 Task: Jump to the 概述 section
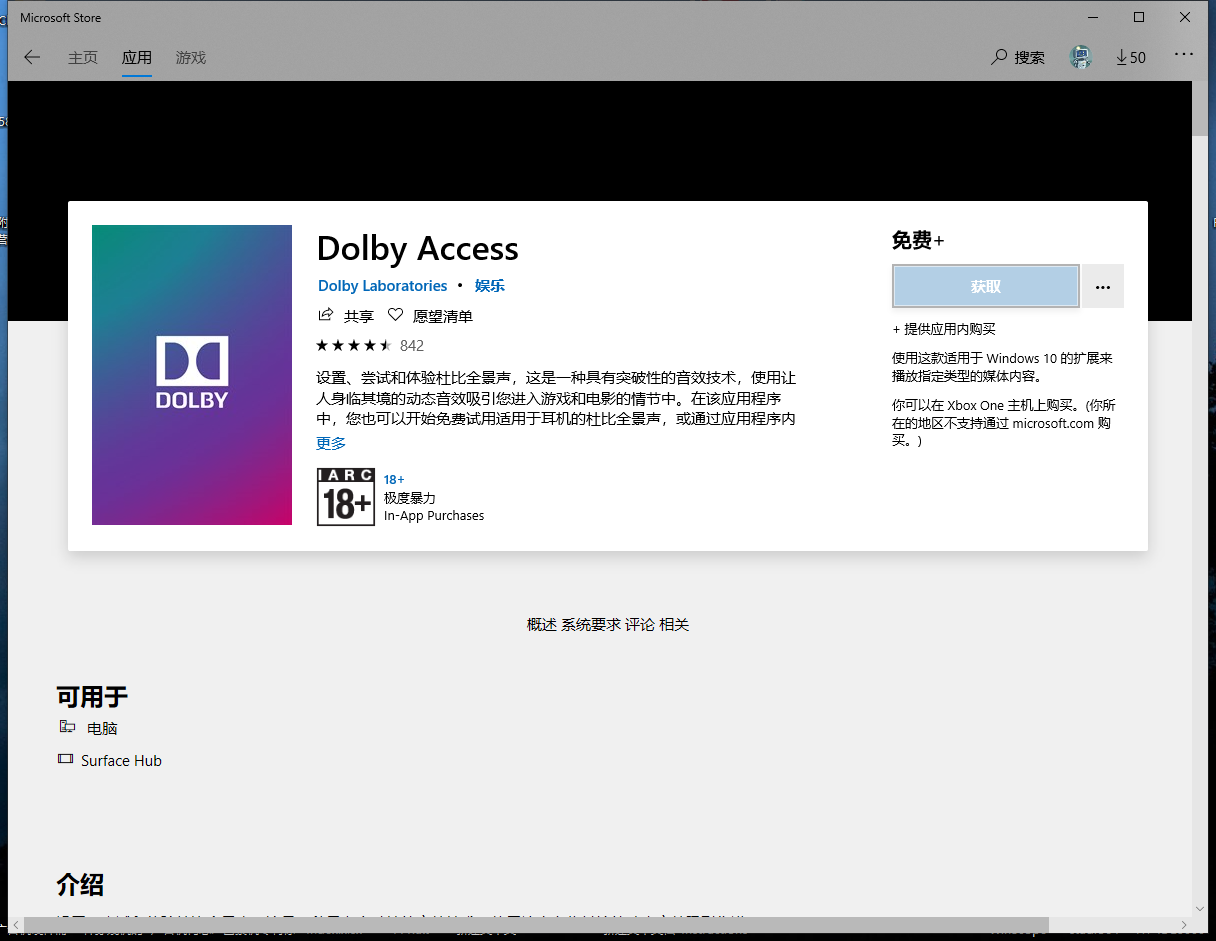pyautogui.click(x=541, y=625)
